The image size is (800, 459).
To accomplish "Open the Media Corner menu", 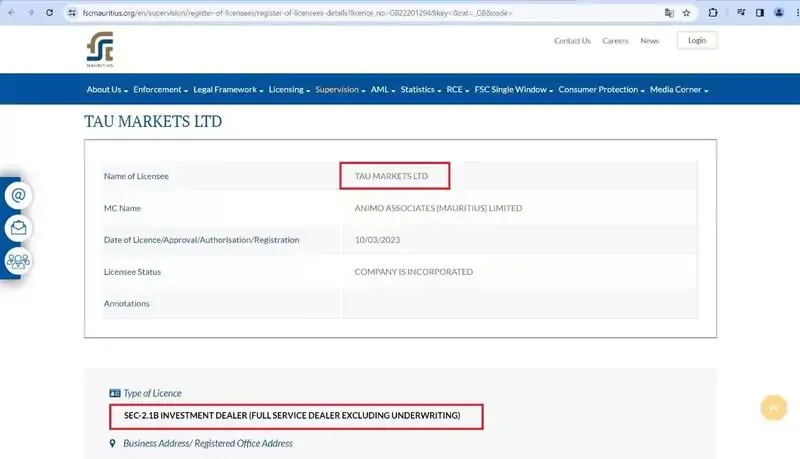I will 679,89.
